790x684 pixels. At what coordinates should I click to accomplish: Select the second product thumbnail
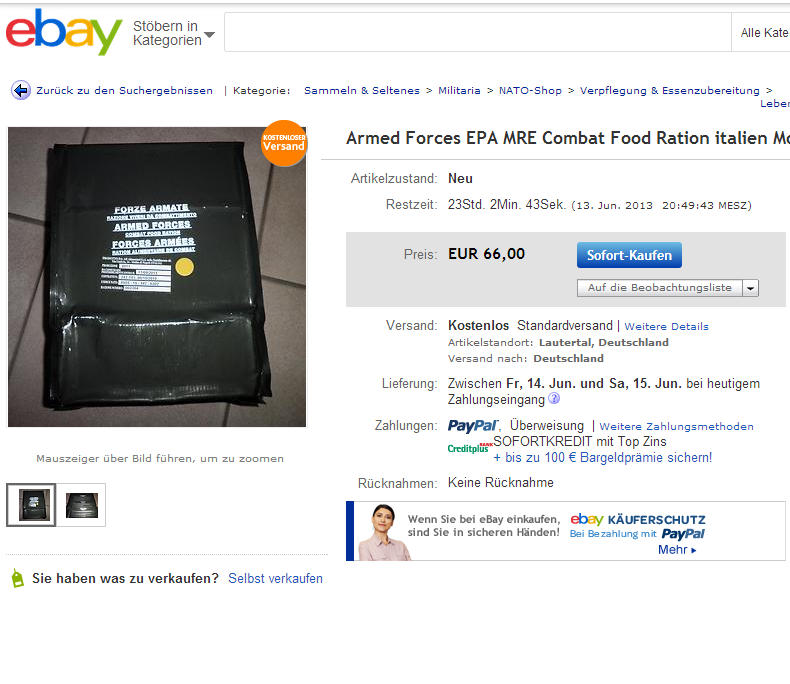click(81, 505)
